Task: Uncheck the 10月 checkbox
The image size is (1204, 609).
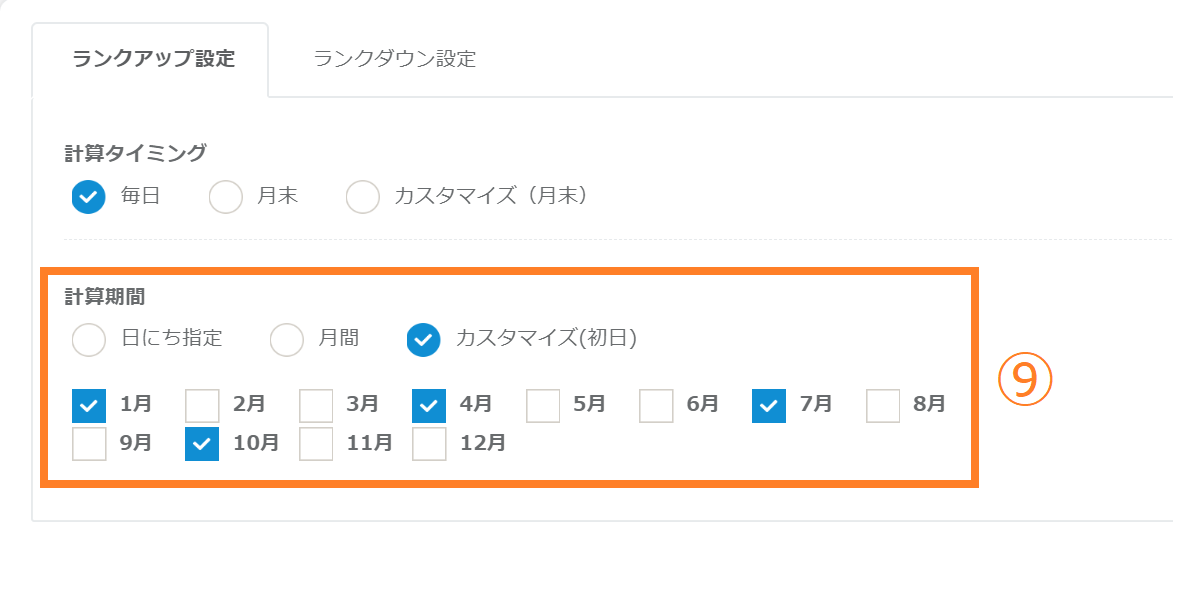Action: pos(203,443)
